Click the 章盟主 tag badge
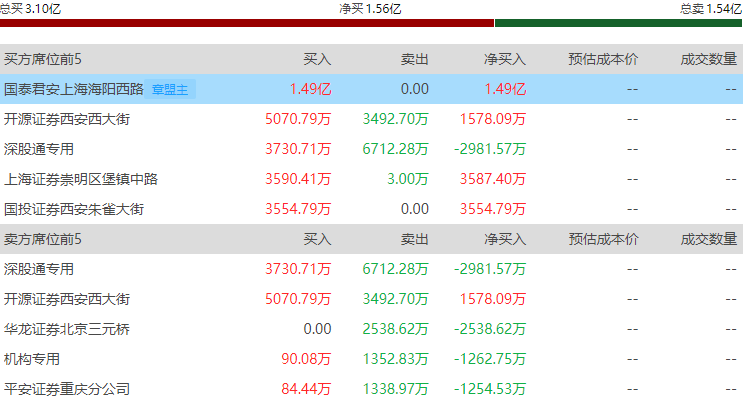 click(x=170, y=89)
